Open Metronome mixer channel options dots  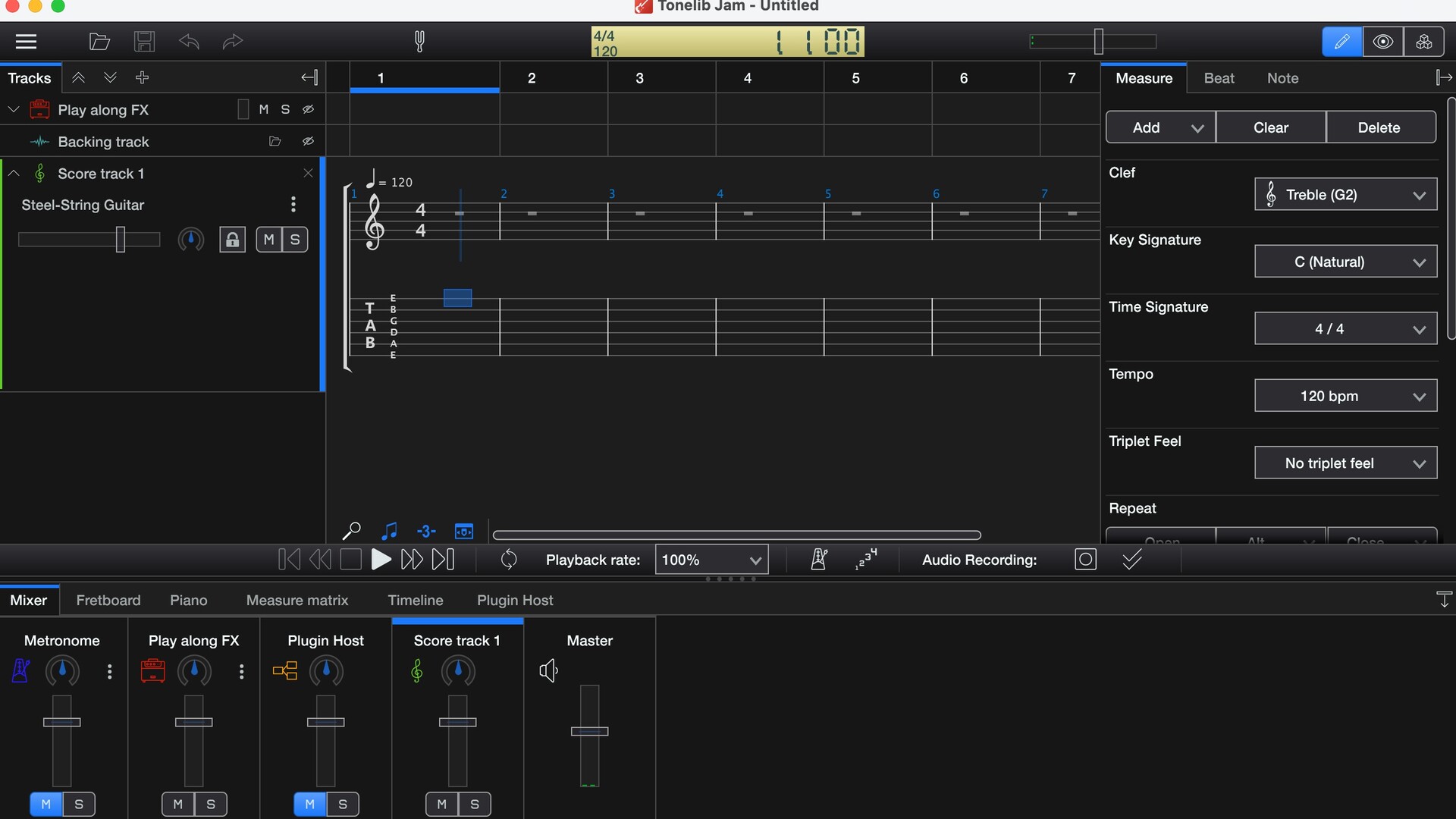click(x=110, y=672)
